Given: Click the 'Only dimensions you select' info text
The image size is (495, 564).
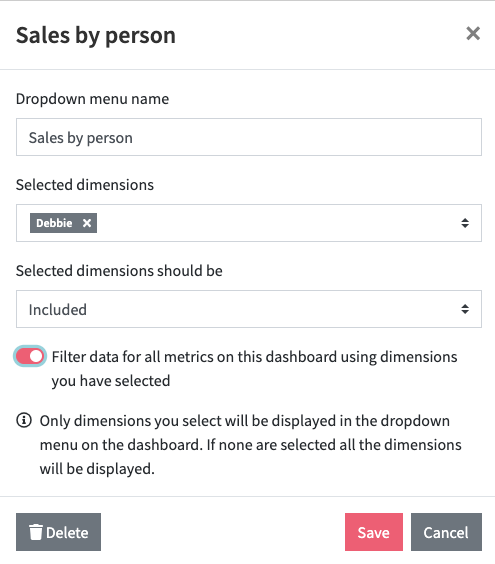Looking at the screenshot, I should click(250, 445).
